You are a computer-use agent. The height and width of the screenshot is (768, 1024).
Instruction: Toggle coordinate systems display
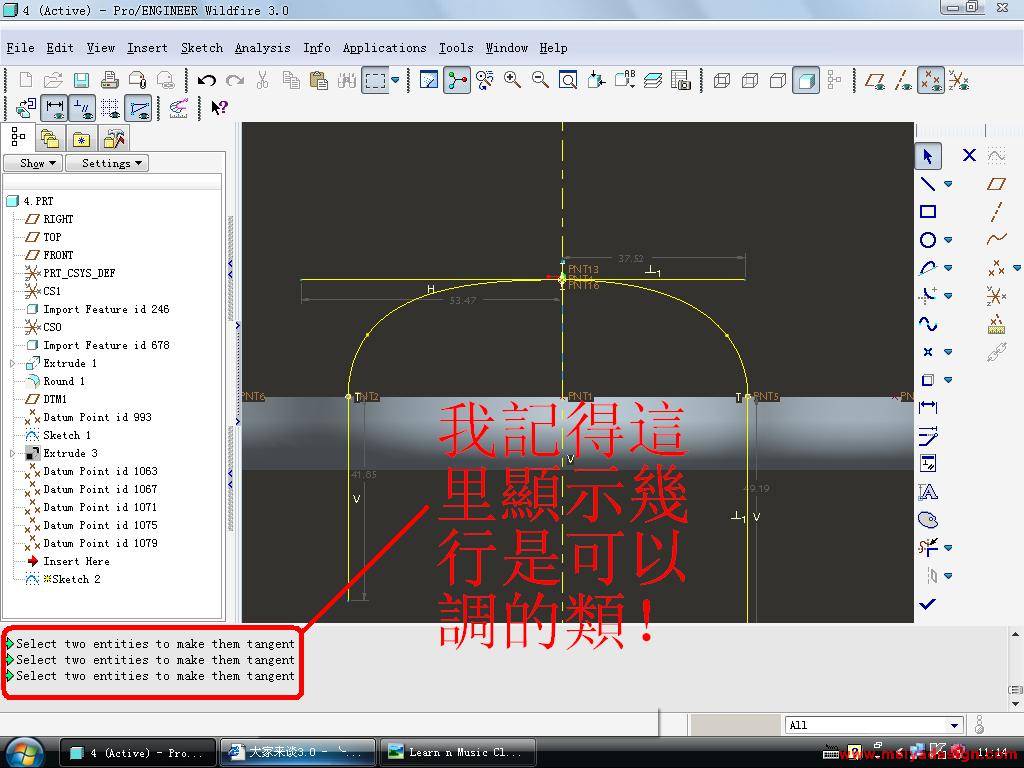coord(959,80)
